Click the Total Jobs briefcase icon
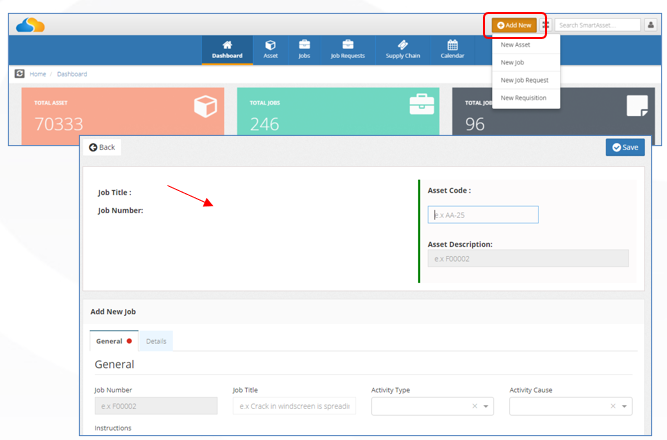 [x=422, y=104]
